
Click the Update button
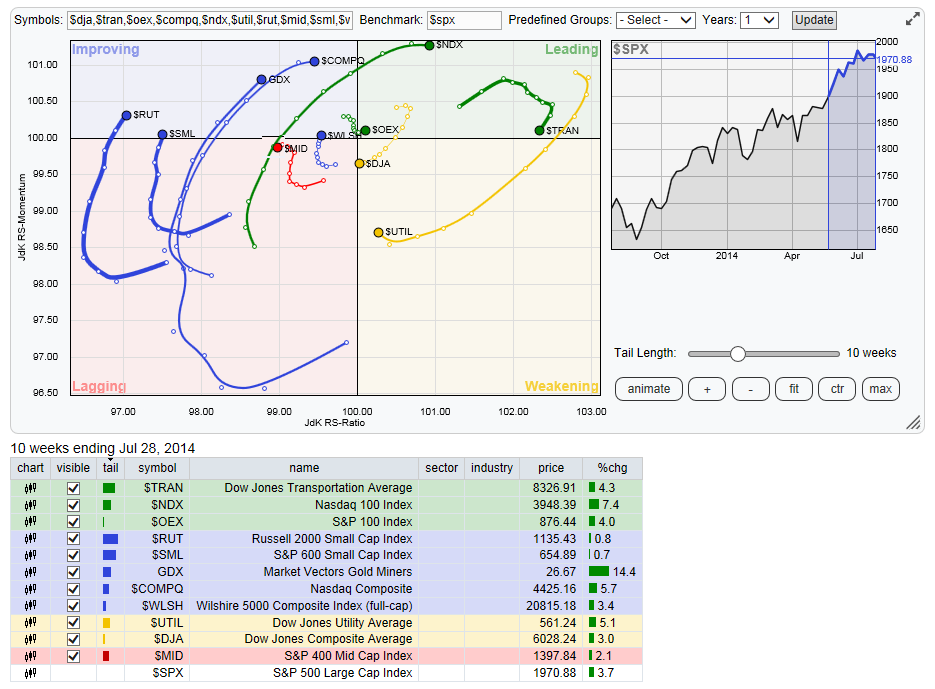pyautogui.click(x=814, y=20)
